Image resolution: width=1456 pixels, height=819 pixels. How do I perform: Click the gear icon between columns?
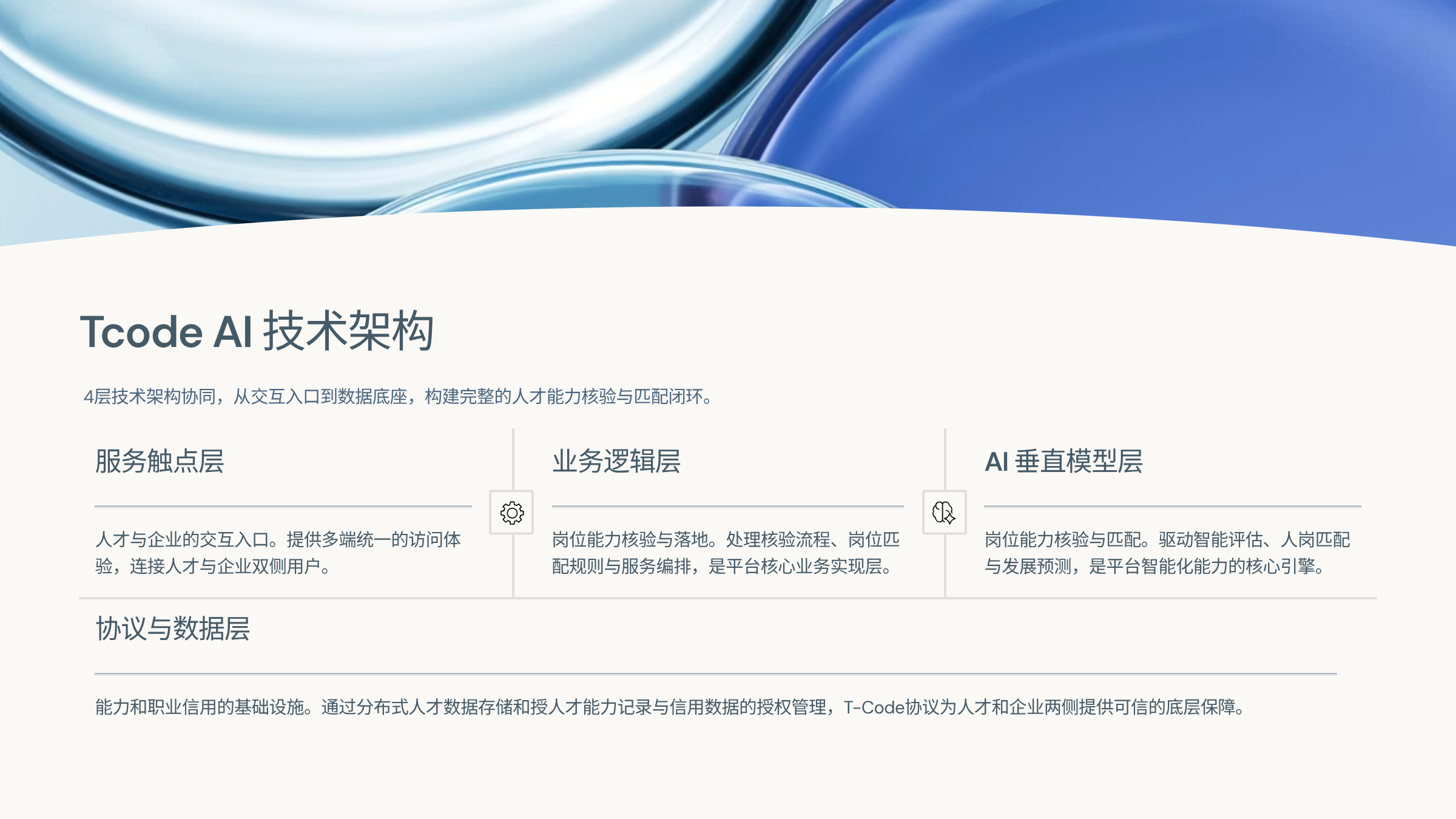(x=511, y=513)
